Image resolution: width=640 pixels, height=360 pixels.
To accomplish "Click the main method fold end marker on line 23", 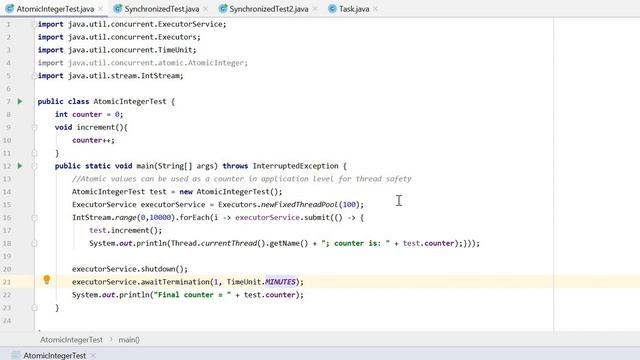I will 34,308.
